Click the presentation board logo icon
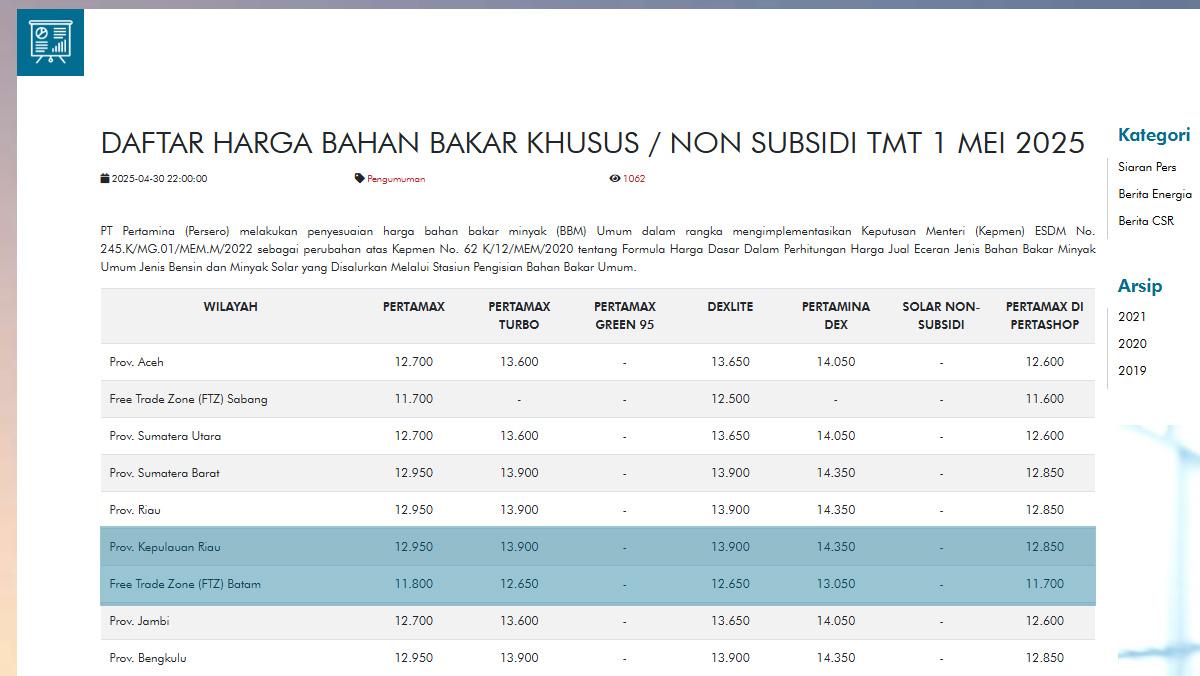The image size is (1200, 676). tap(50, 42)
